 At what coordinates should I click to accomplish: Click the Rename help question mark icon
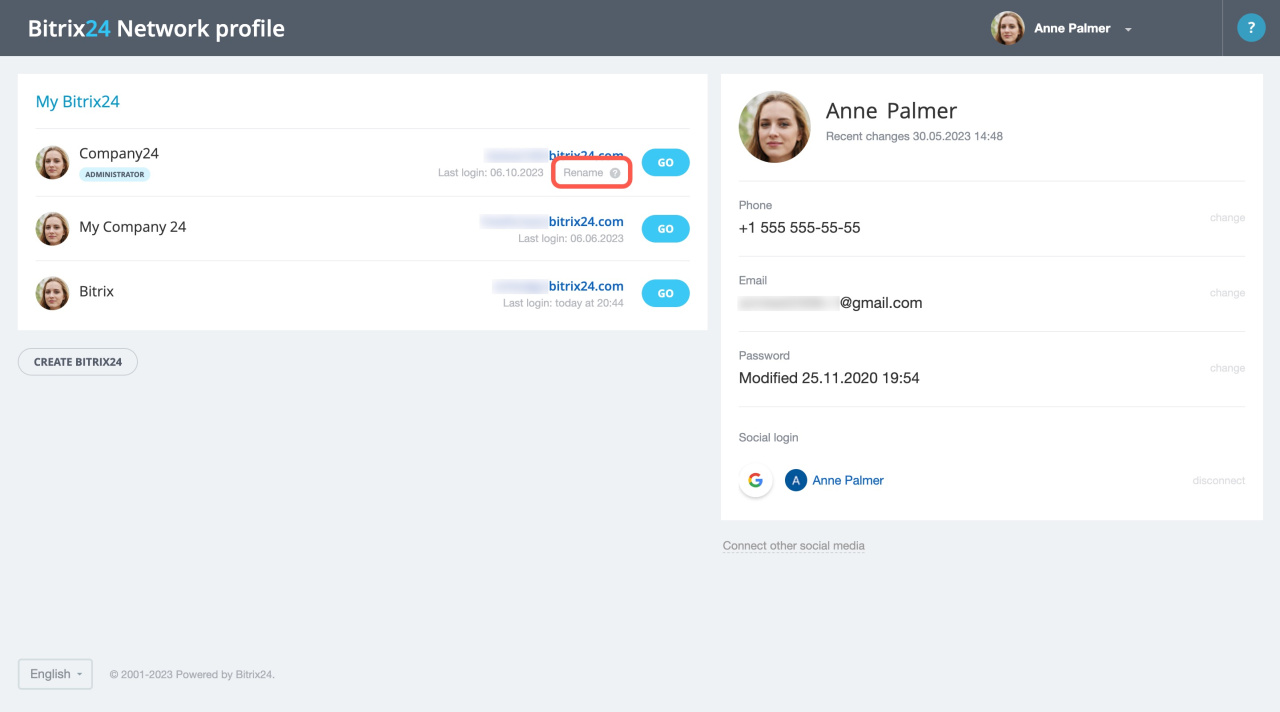(x=615, y=173)
